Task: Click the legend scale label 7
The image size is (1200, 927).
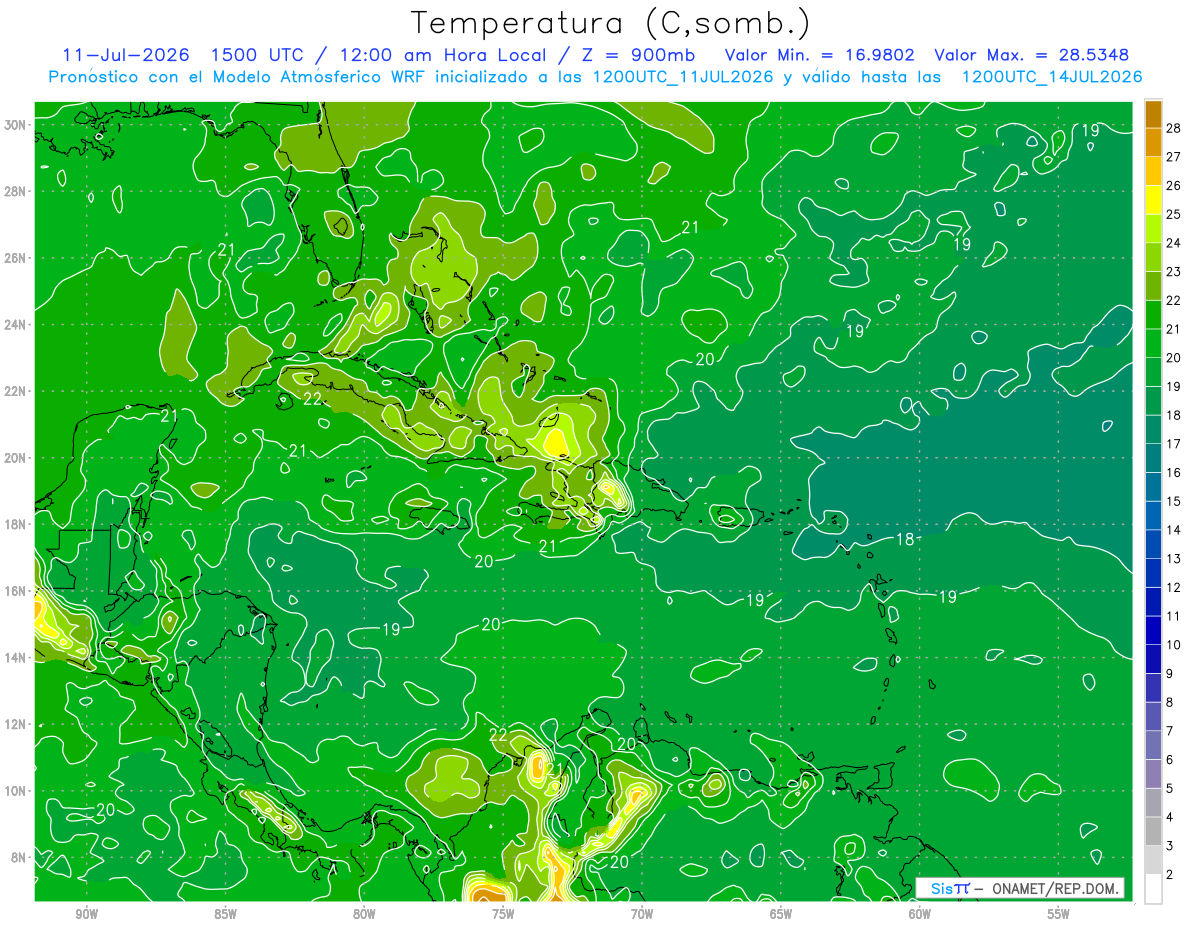Action: 1169,731
